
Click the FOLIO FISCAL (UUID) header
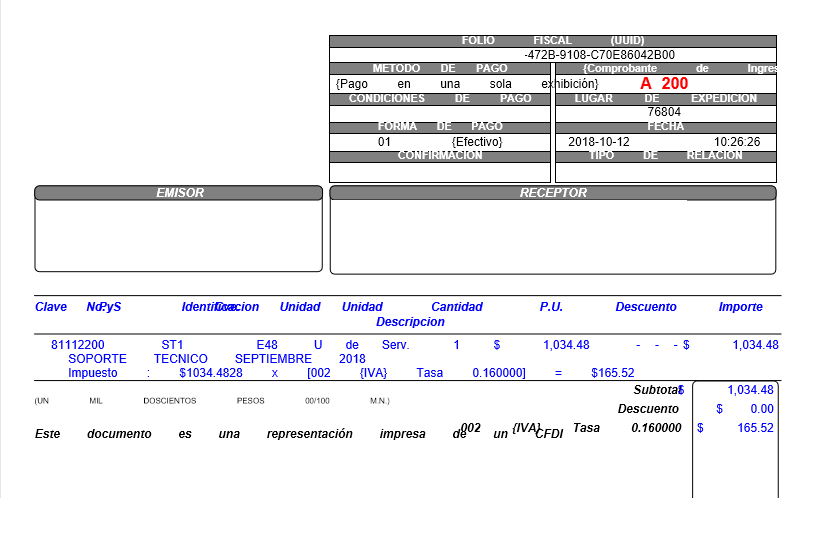pyautogui.click(x=553, y=41)
